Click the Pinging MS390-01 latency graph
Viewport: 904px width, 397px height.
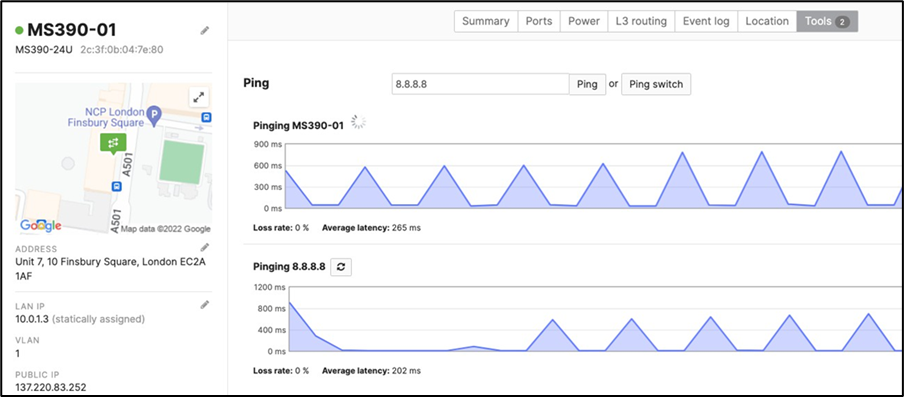(x=594, y=176)
